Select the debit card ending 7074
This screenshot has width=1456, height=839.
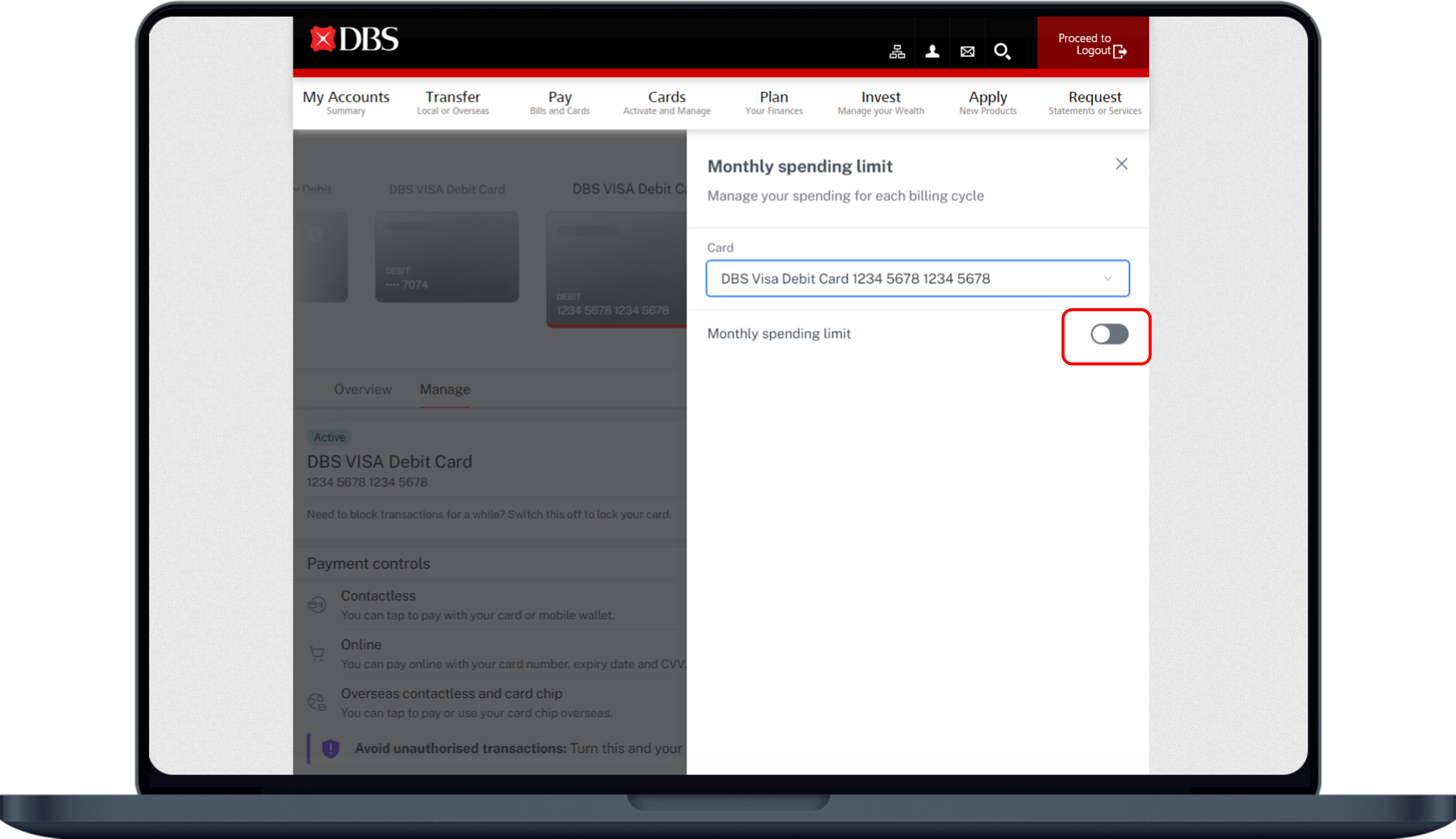[446, 257]
